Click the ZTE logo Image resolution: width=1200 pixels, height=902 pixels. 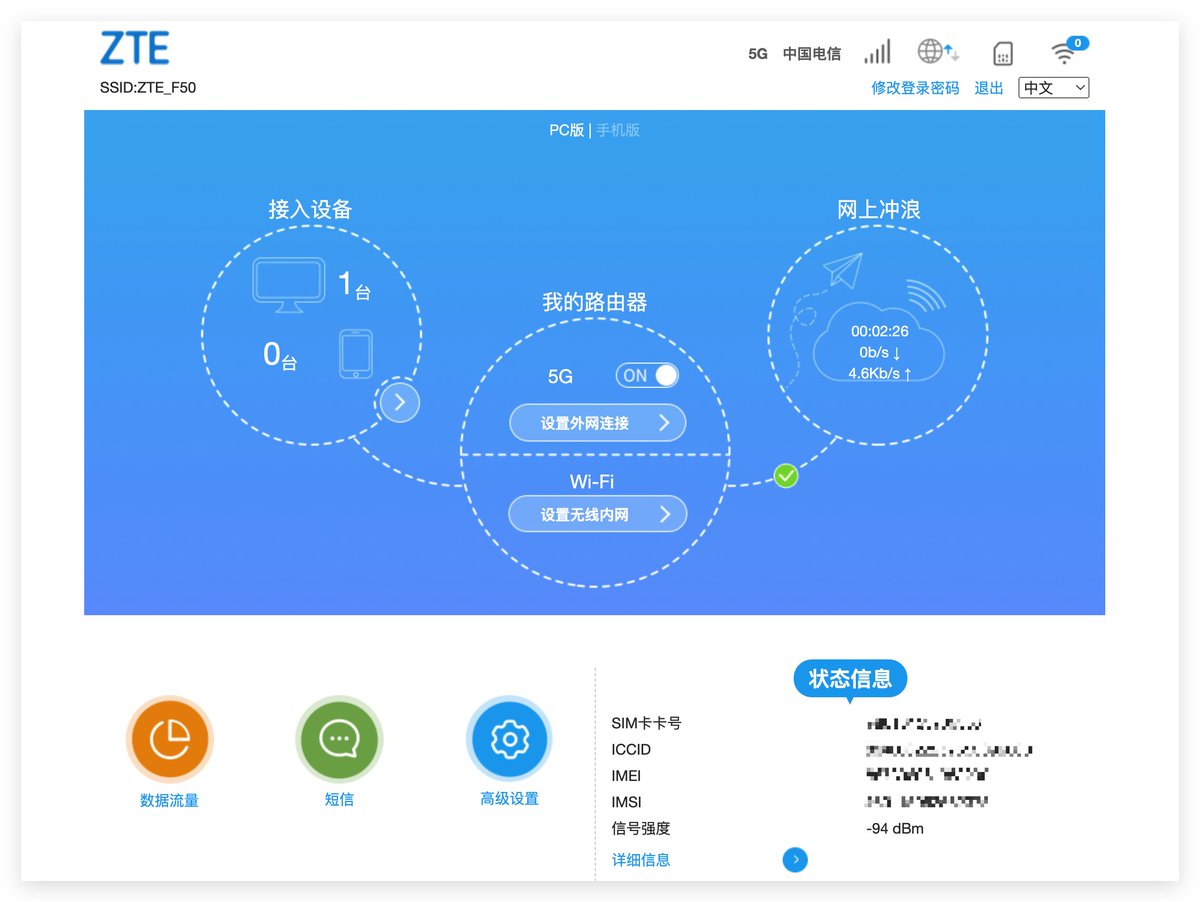click(133, 48)
